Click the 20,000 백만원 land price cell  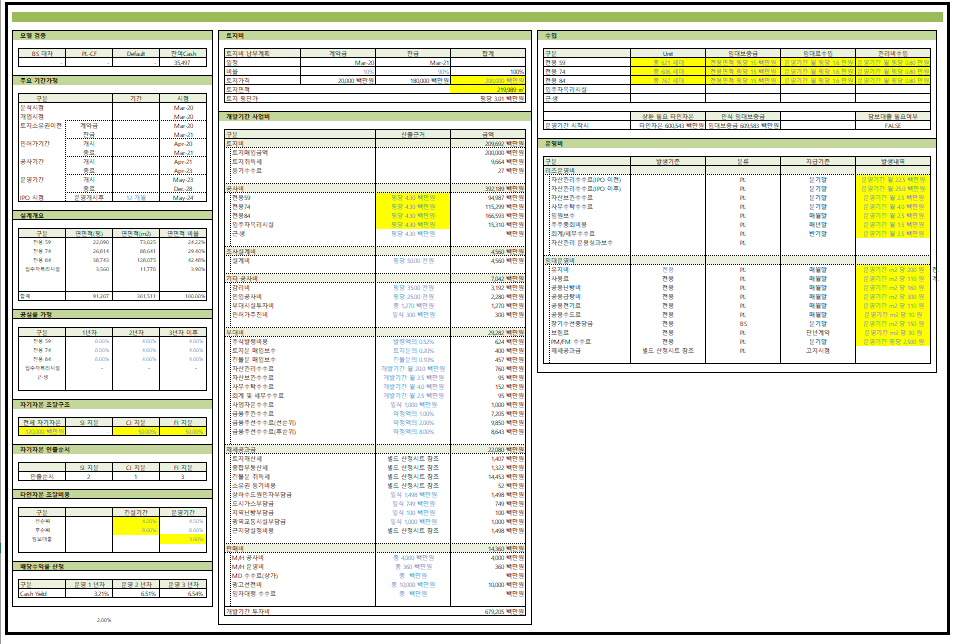click(338, 81)
